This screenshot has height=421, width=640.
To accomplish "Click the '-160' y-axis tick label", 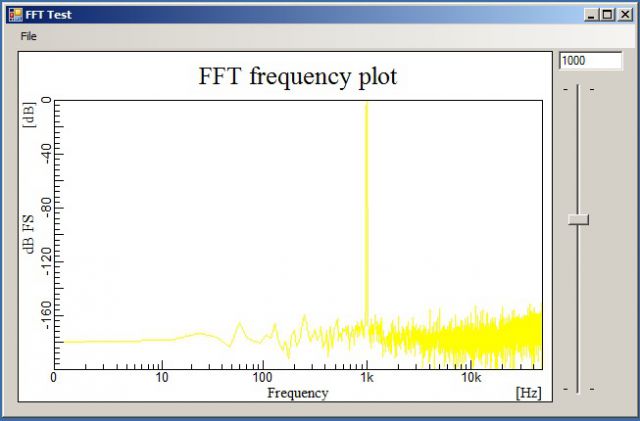I will click(47, 315).
